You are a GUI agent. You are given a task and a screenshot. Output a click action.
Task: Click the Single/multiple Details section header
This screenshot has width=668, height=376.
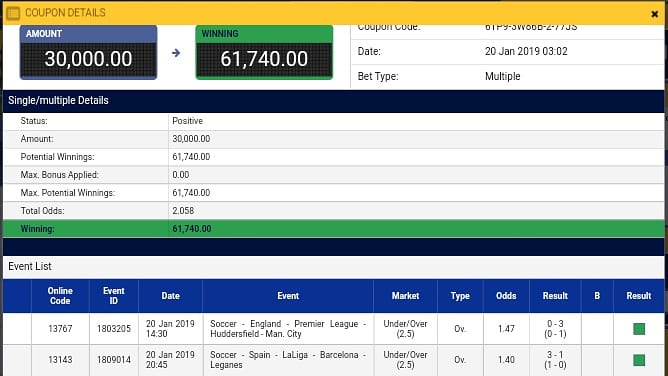point(334,101)
